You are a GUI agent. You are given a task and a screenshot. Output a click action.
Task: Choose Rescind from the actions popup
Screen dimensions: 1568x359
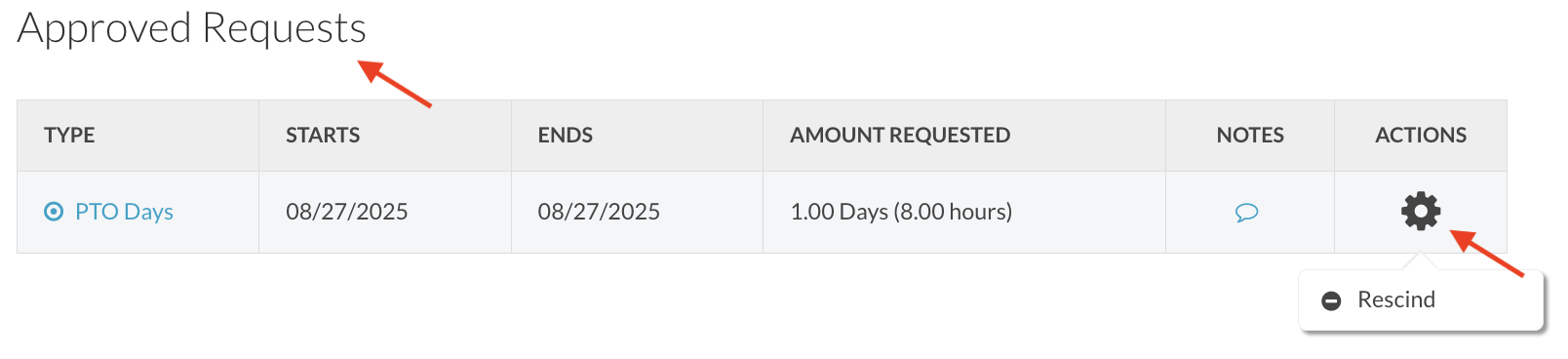point(1395,299)
